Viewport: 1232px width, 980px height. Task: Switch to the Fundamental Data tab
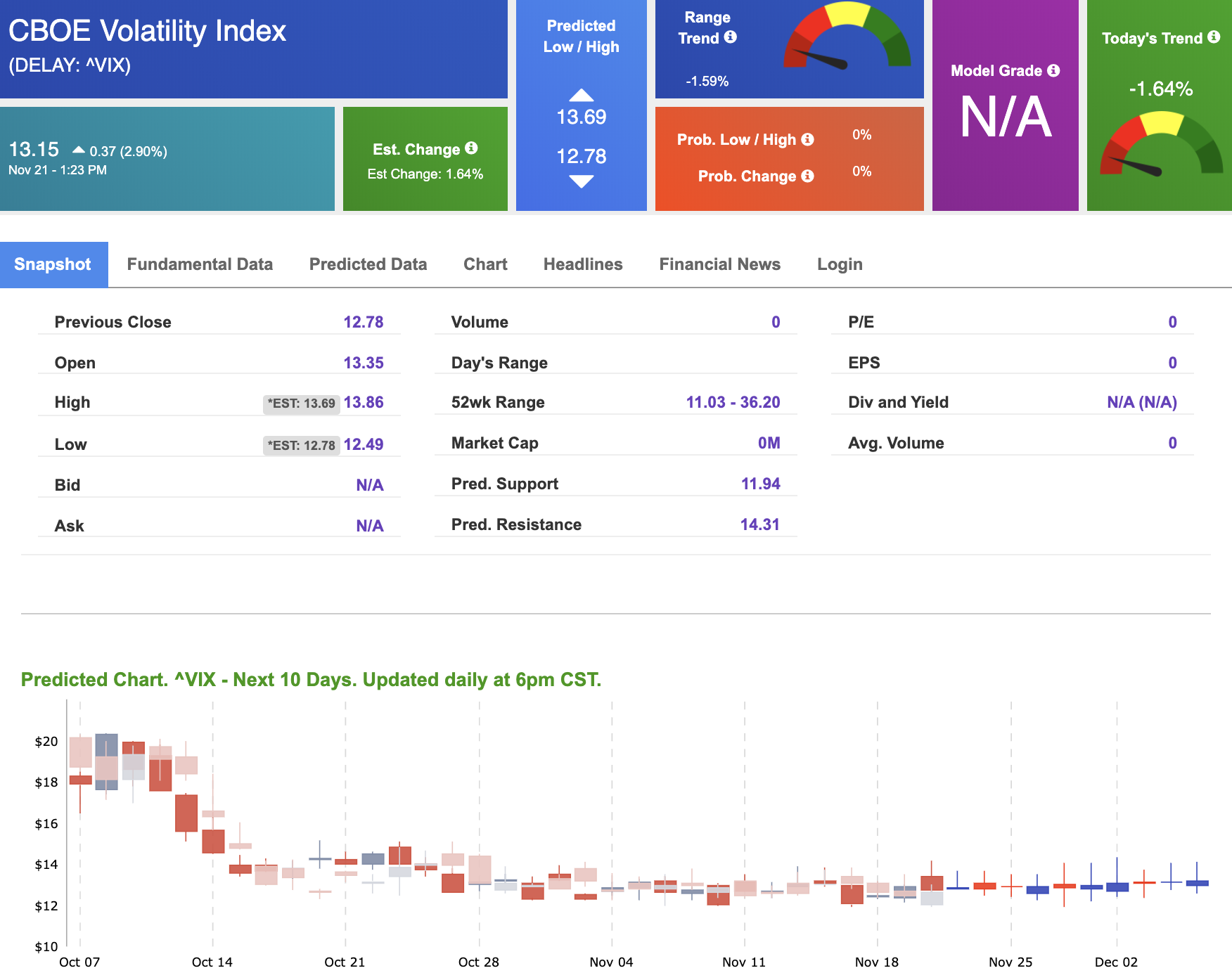(200, 264)
